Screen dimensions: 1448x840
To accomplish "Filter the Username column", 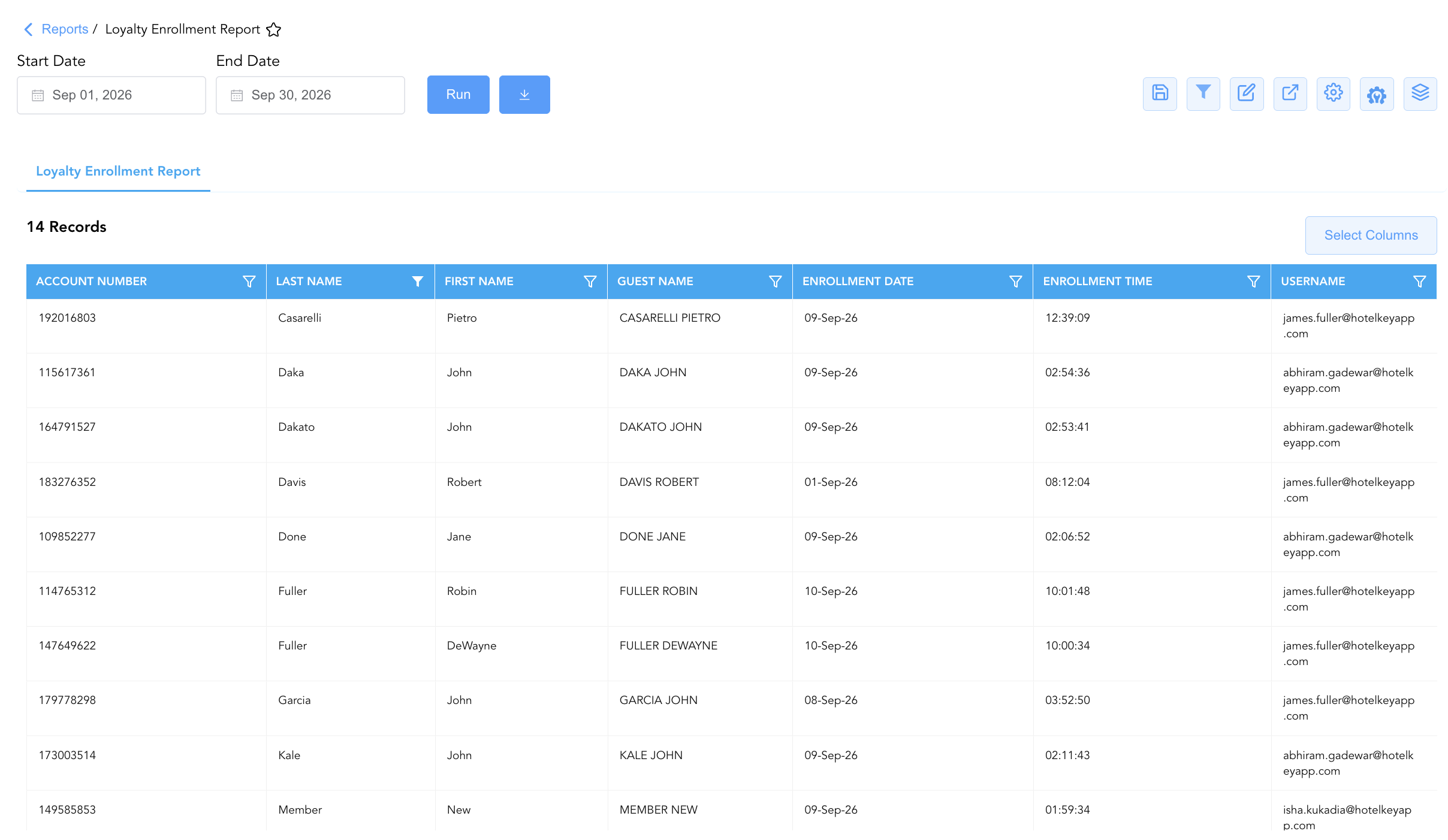I will pyautogui.click(x=1420, y=282).
